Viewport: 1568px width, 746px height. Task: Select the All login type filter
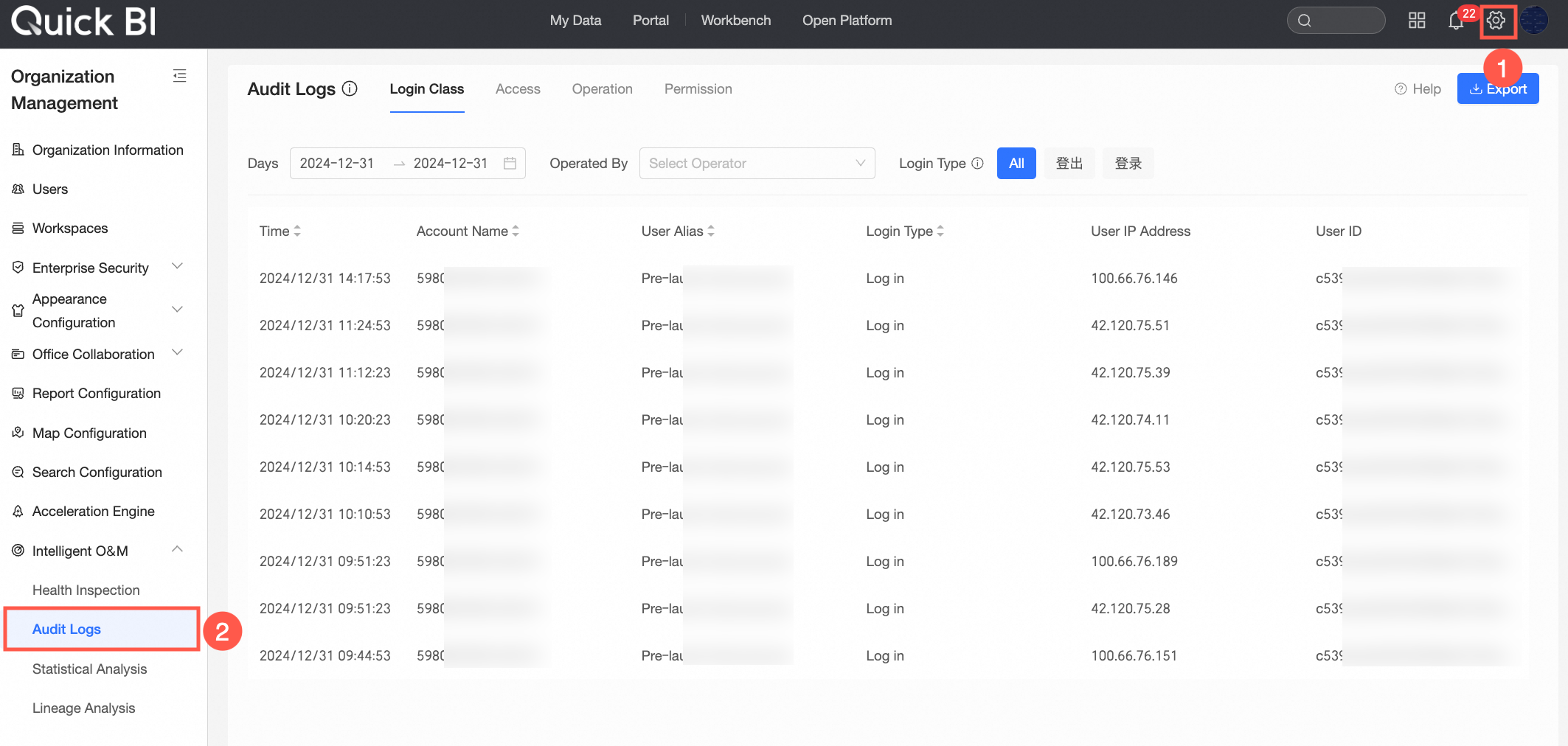point(1016,163)
